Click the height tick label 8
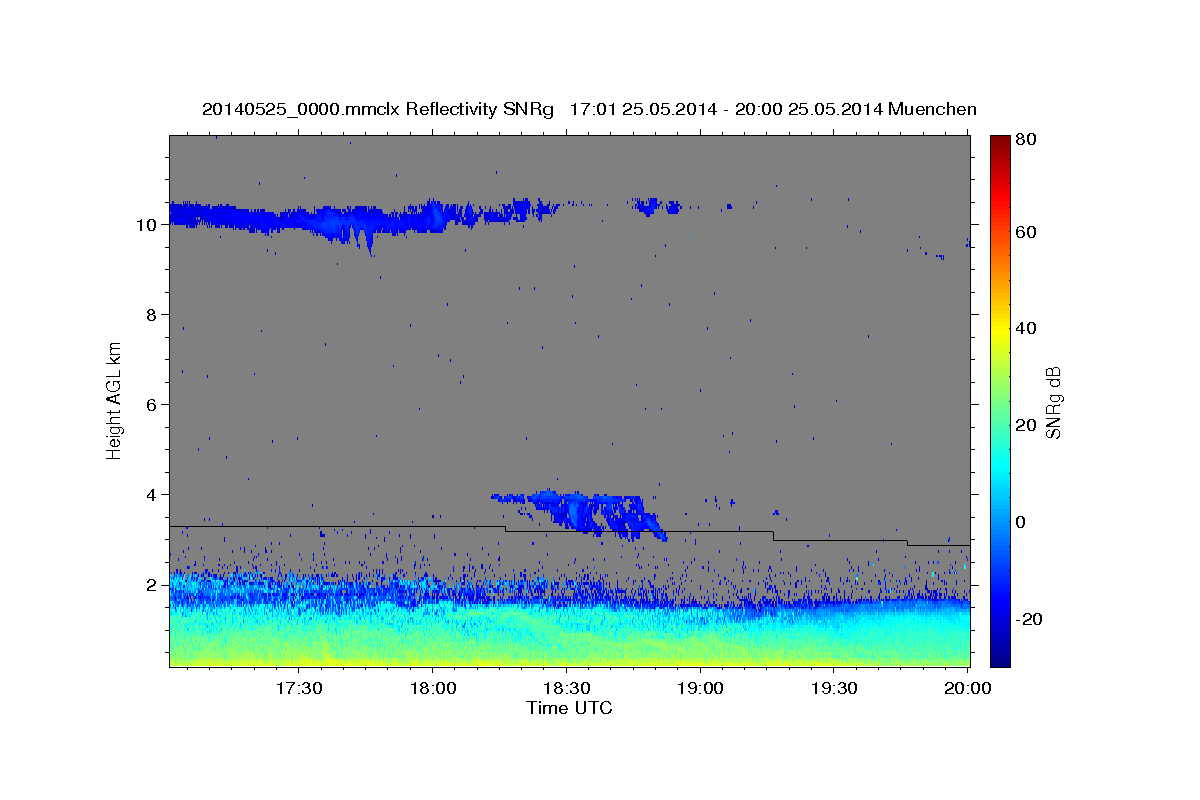 [152, 315]
